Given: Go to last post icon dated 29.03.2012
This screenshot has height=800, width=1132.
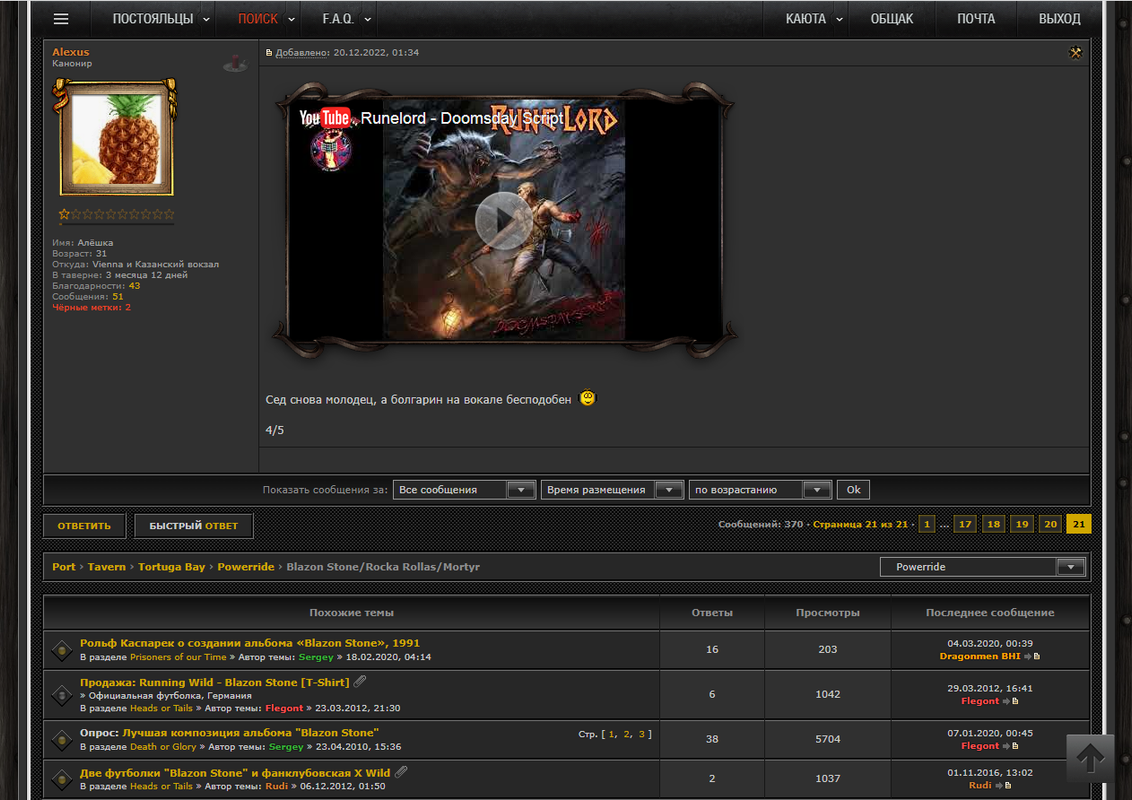Looking at the screenshot, I should (x=1011, y=701).
